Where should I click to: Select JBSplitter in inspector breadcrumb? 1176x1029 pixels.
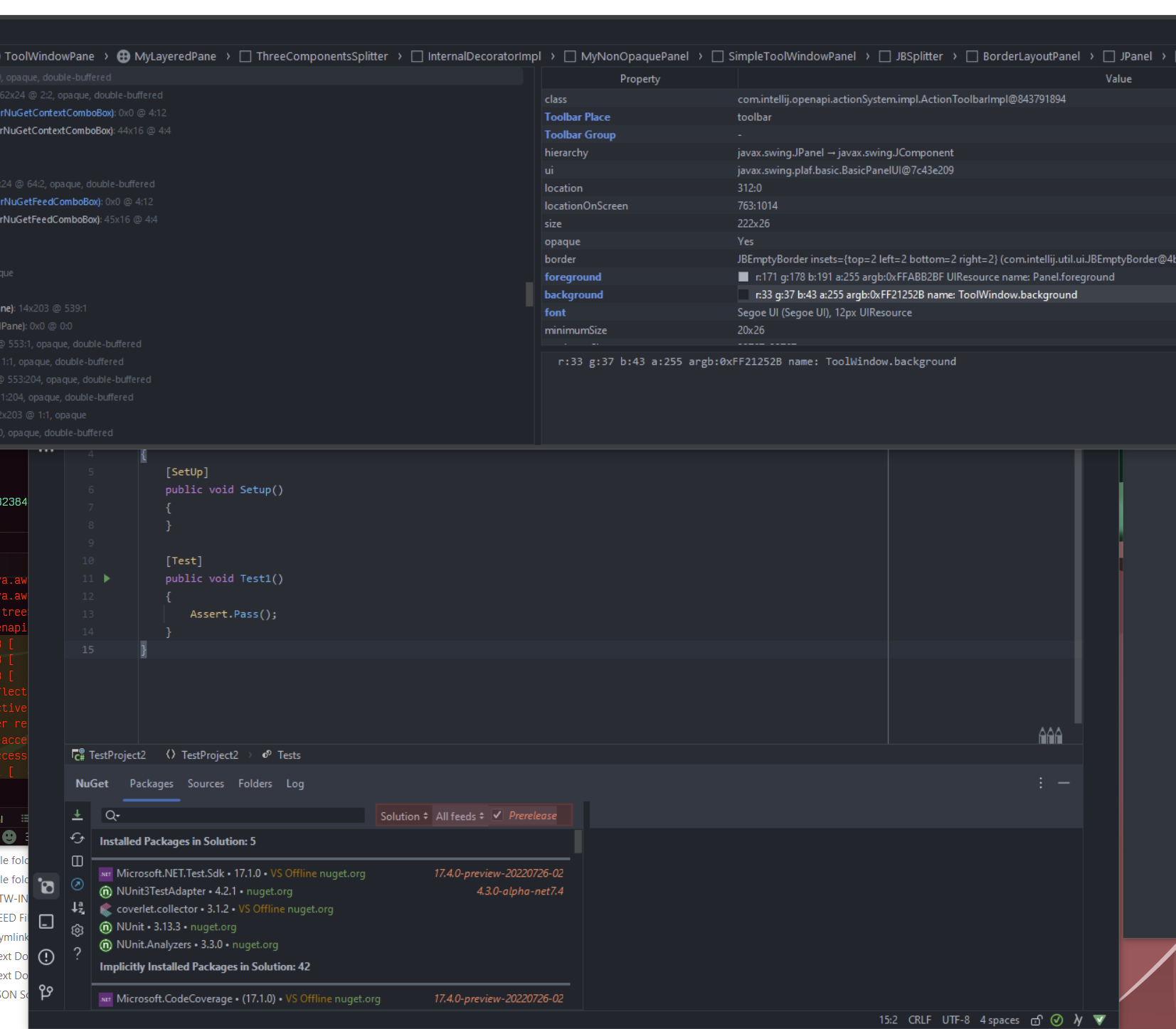click(x=911, y=56)
